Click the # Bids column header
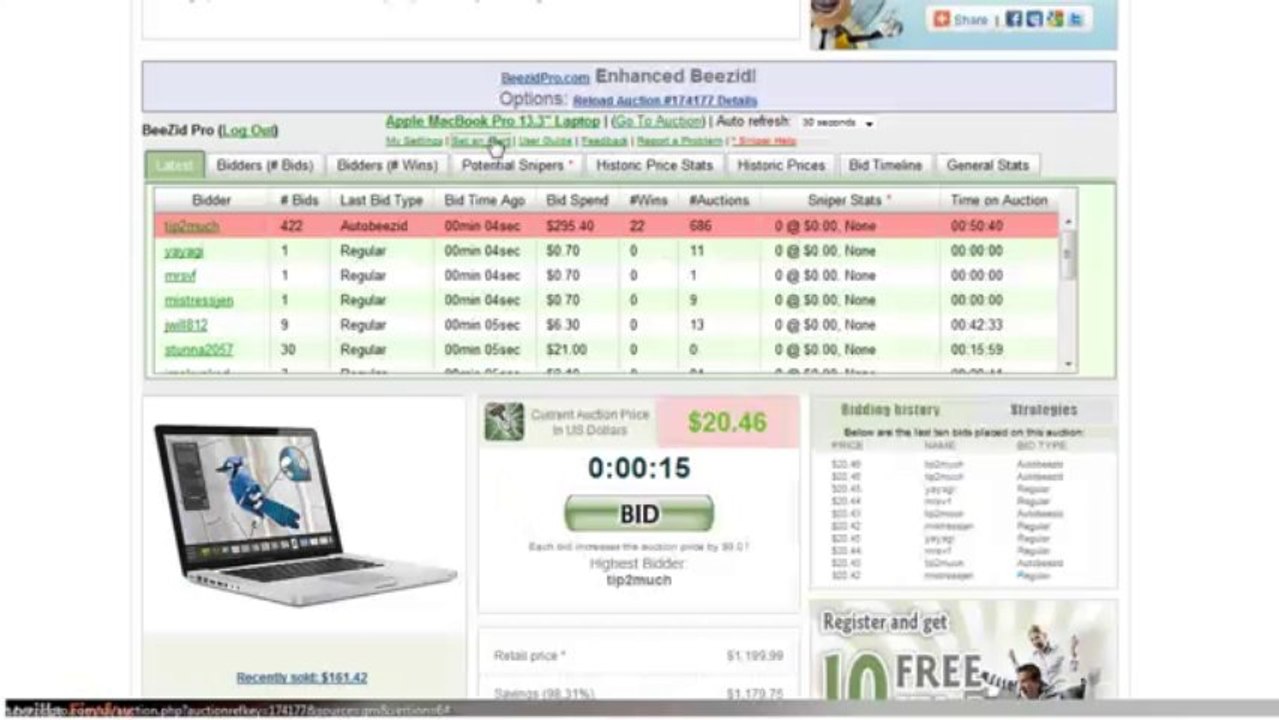Image resolution: width=1279 pixels, height=720 pixels. [299, 200]
